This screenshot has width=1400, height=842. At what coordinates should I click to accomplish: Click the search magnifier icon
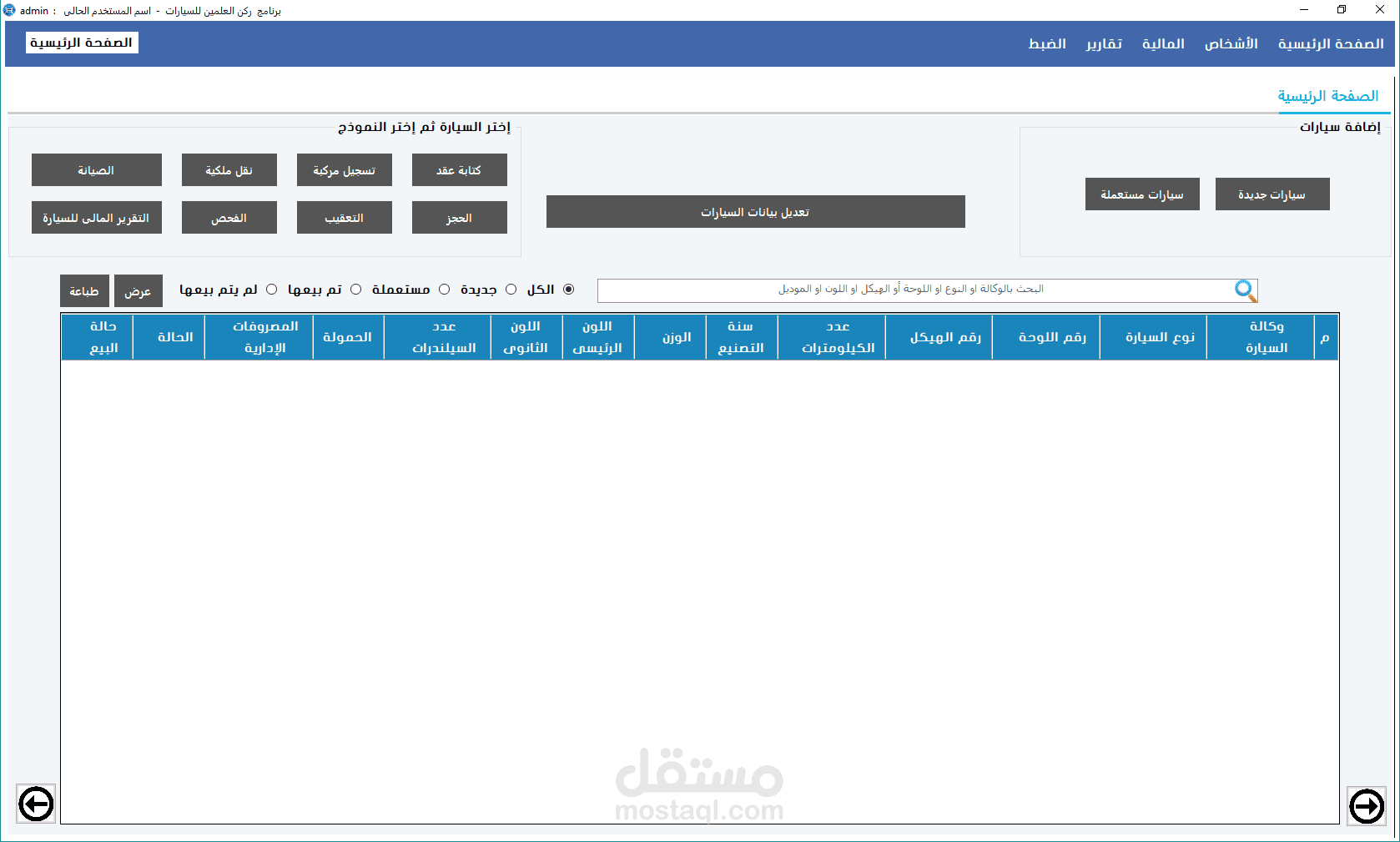pos(1244,290)
